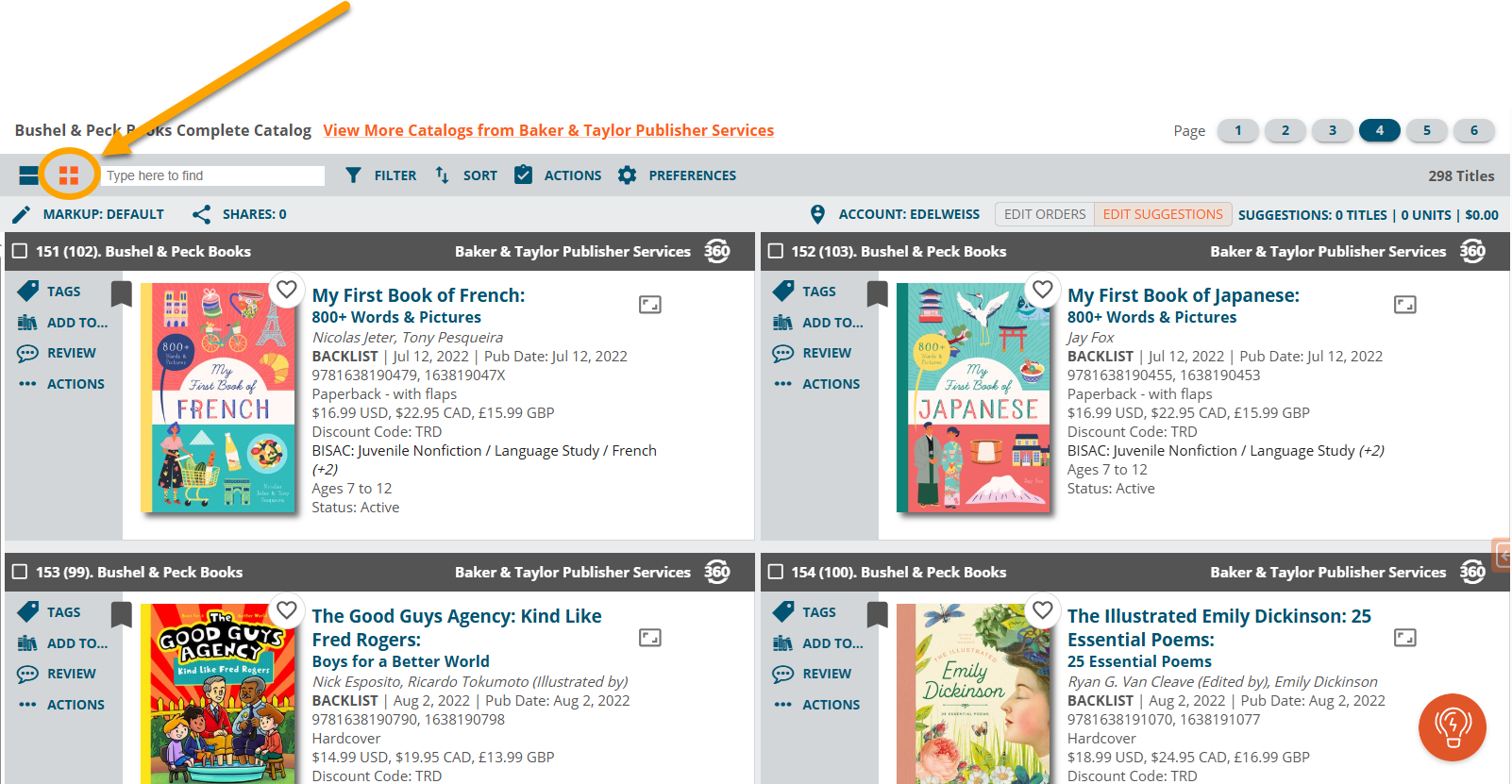Select current catalog page 4
Screen dimensions: 1512x784
[1380, 130]
